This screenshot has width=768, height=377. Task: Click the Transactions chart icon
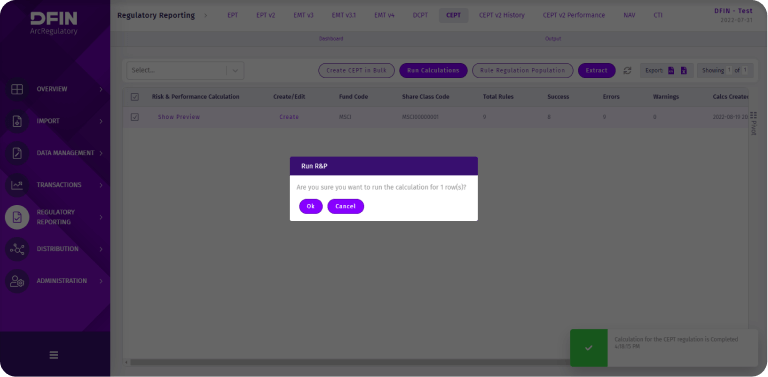coord(17,185)
